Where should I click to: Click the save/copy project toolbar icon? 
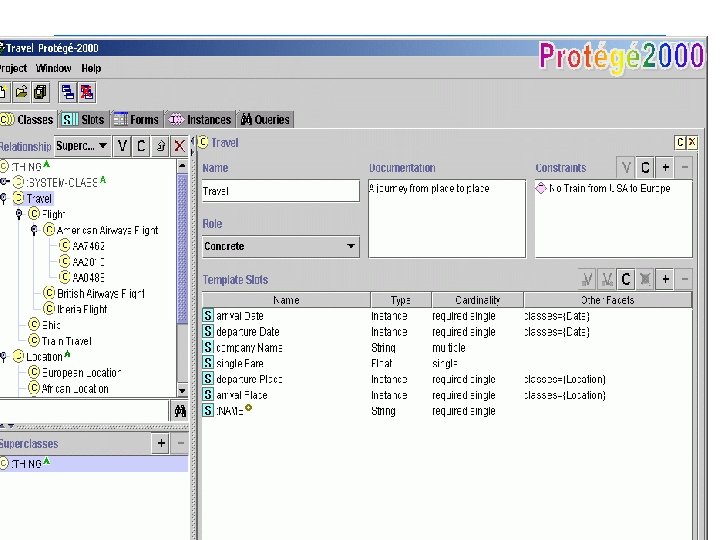(40, 92)
